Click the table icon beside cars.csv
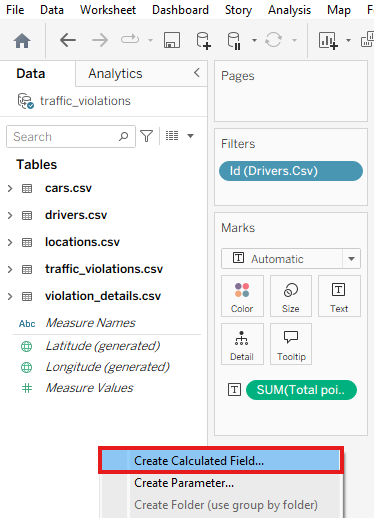This screenshot has height=518, width=374. click(27, 189)
